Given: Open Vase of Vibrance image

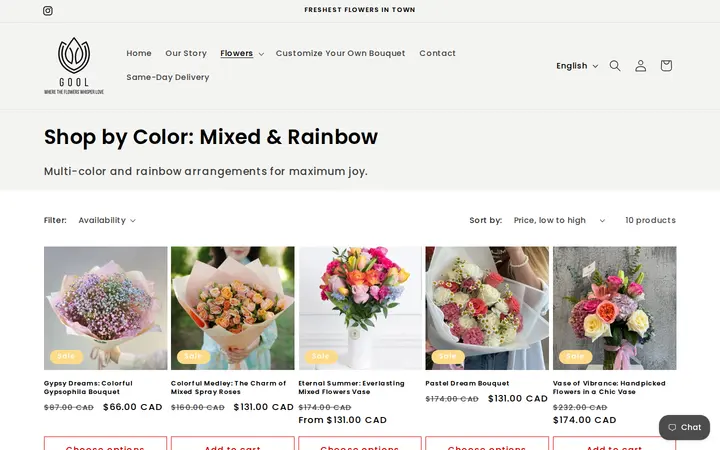Looking at the screenshot, I should [614, 308].
